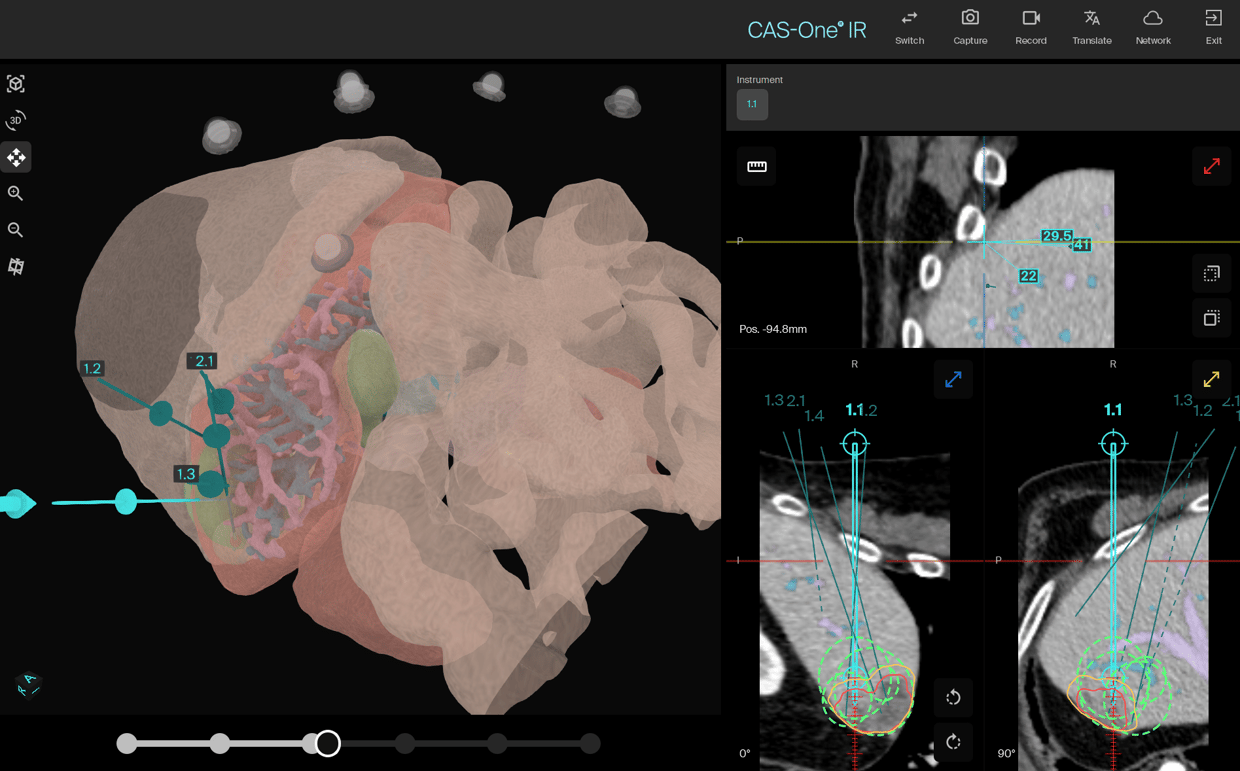The image size is (1240, 771).
Task: Exit the application
Action: 1213,27
